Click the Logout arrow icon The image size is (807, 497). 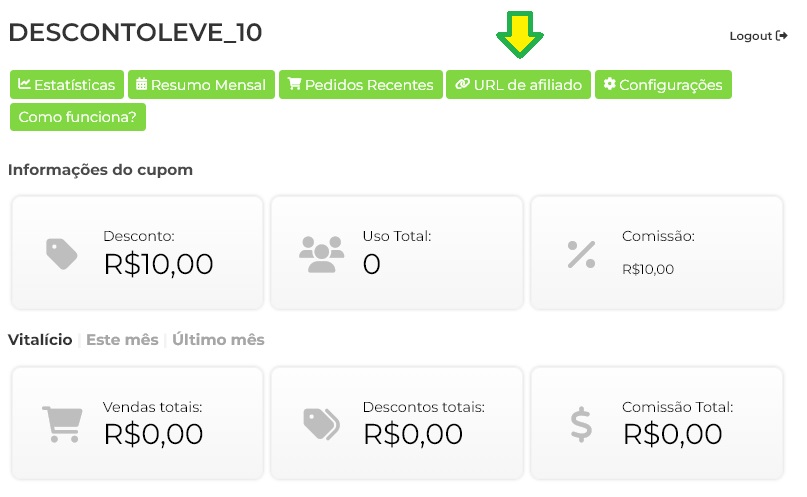[x=782, y=35]
